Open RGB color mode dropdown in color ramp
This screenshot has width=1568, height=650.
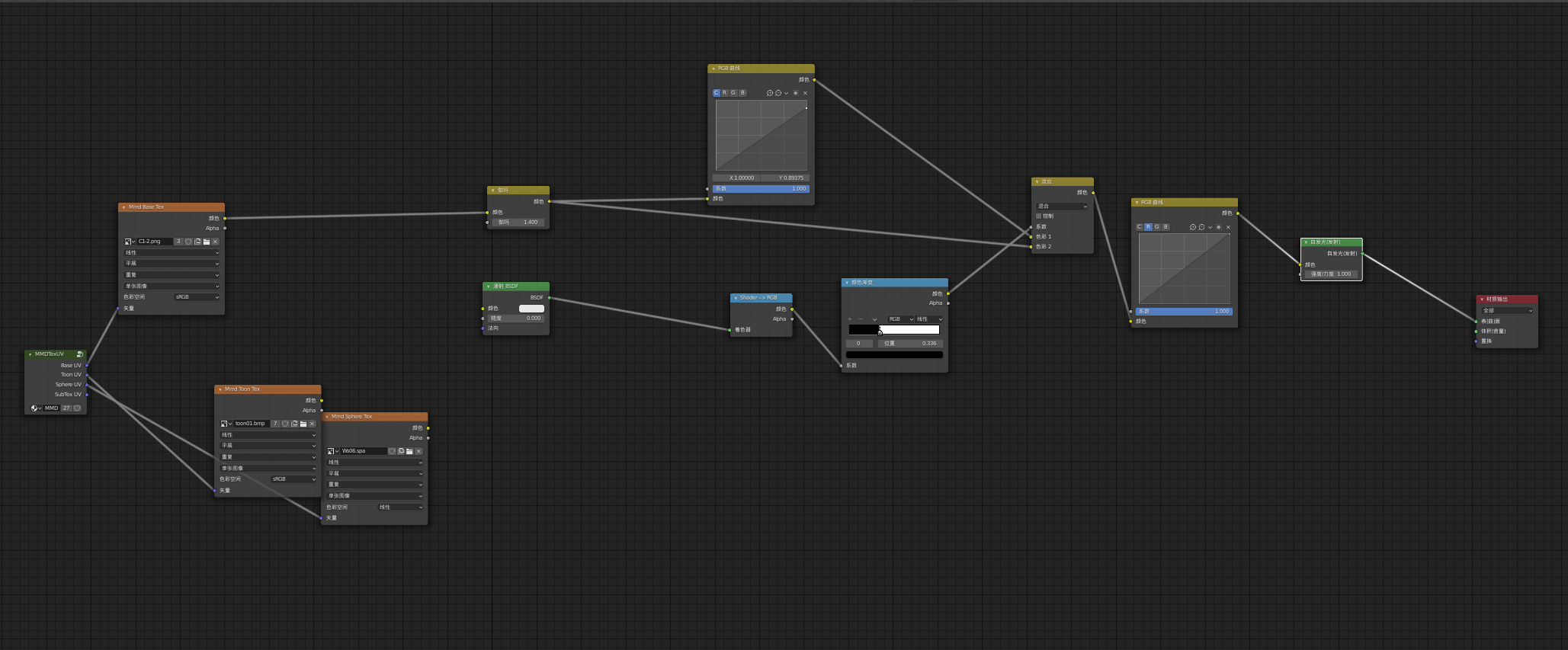[900, 319]
